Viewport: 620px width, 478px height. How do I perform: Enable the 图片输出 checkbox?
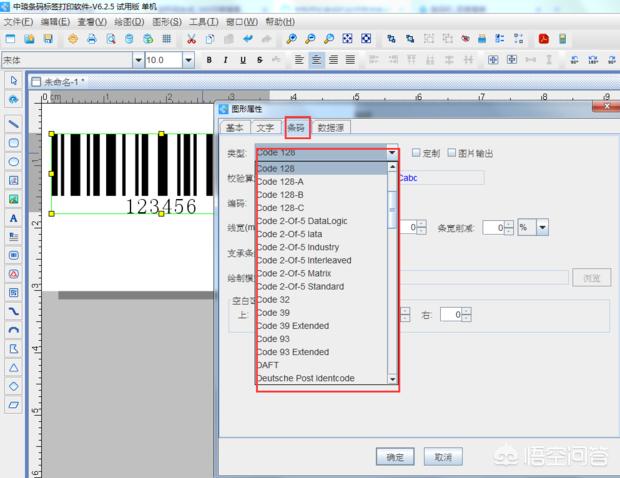(x=452, y=153)
